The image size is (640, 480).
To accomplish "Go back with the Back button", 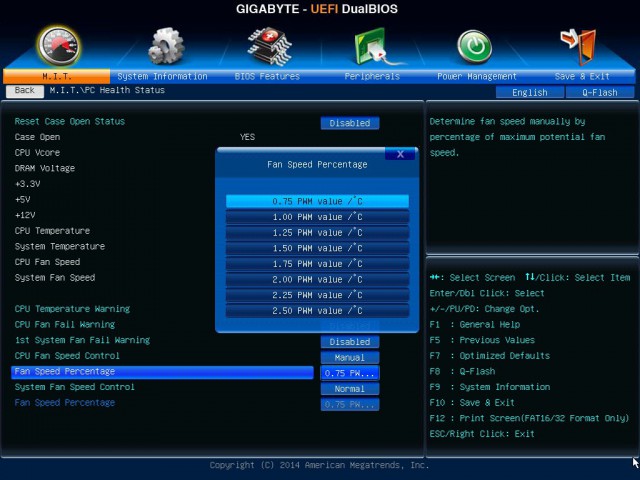I will 24,91.
